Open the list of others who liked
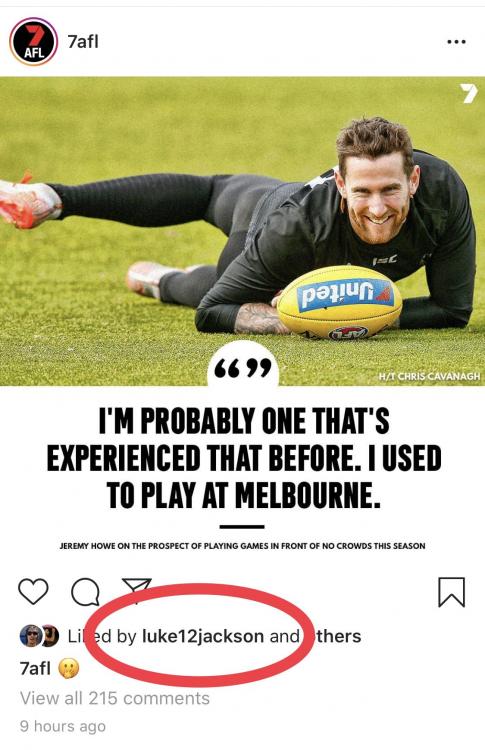Image resolution: width=485 pixels, height=750 pixels. click(336, 636)
